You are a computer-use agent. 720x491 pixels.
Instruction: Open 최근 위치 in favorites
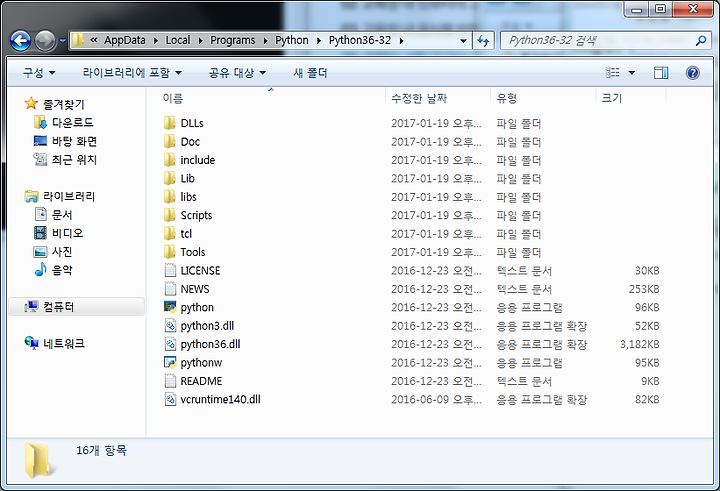coord(74,159)
